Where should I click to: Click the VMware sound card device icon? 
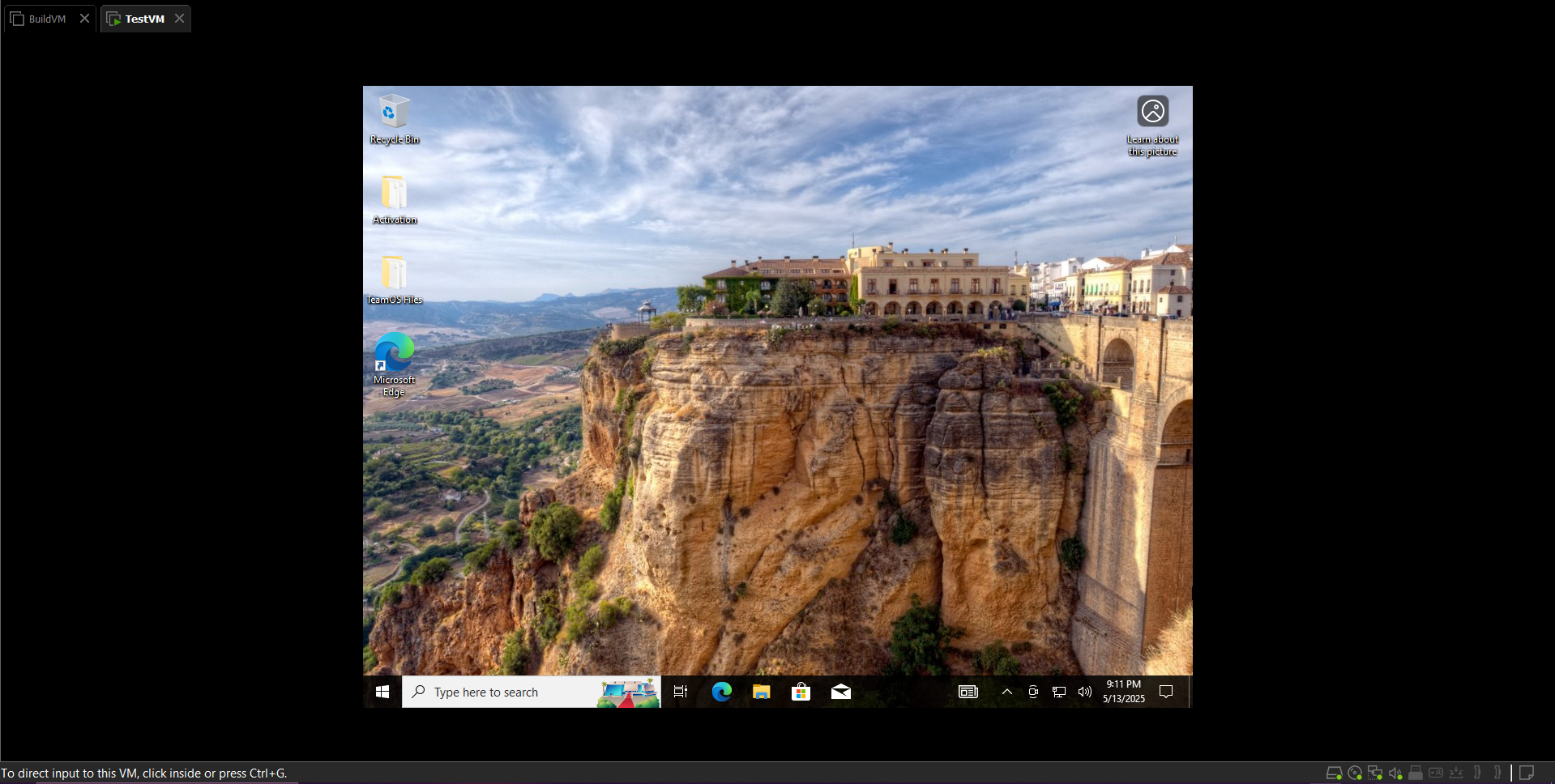tap(1395, 773)
